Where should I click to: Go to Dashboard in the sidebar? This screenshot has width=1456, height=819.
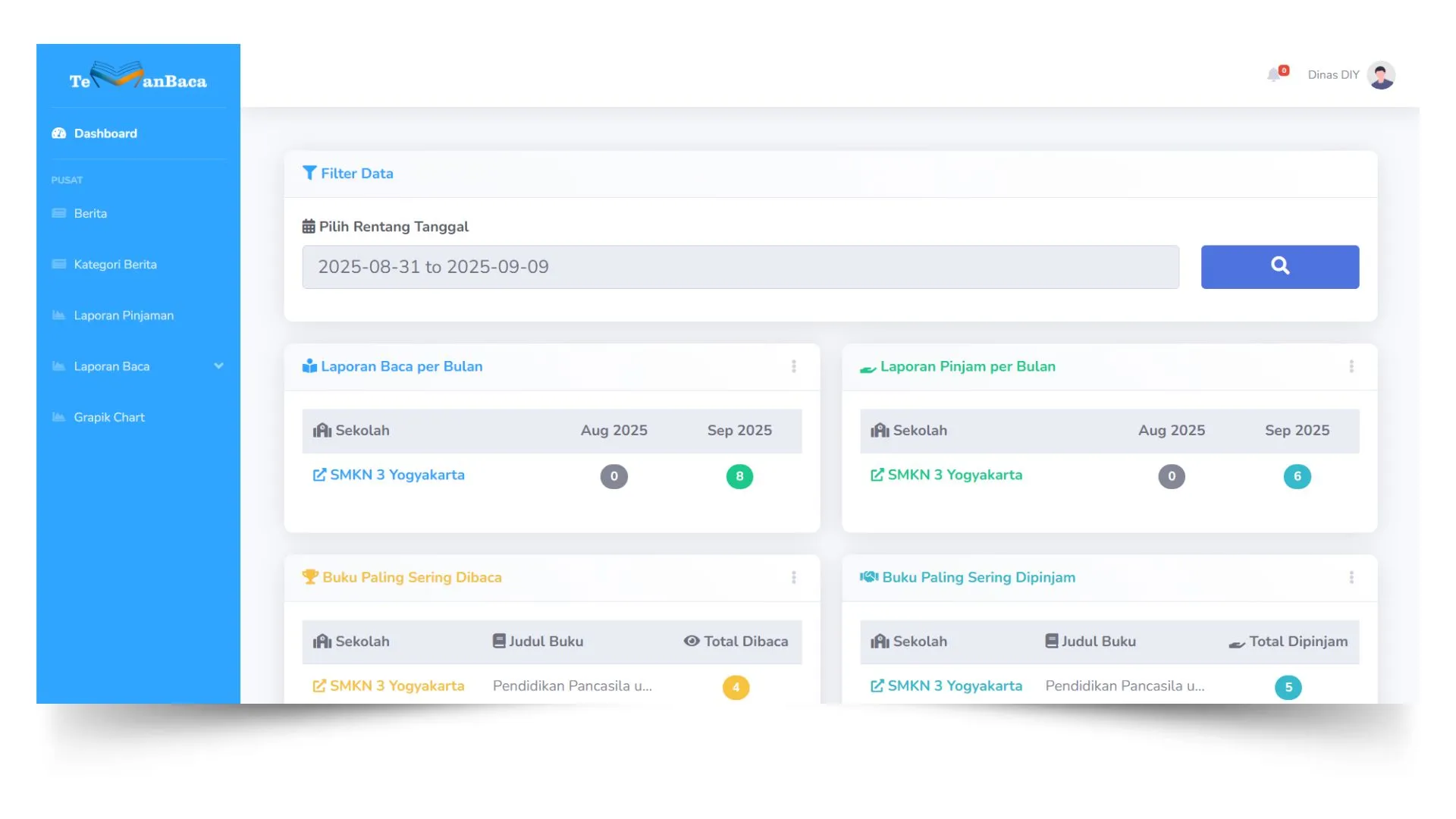click(x=105, y=133)
